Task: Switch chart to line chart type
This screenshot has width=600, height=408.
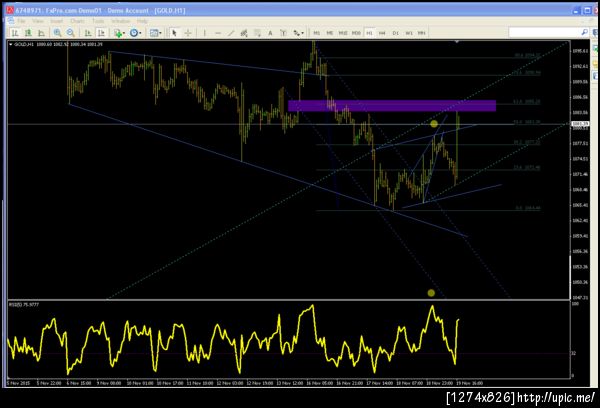Action: (41, 33)
